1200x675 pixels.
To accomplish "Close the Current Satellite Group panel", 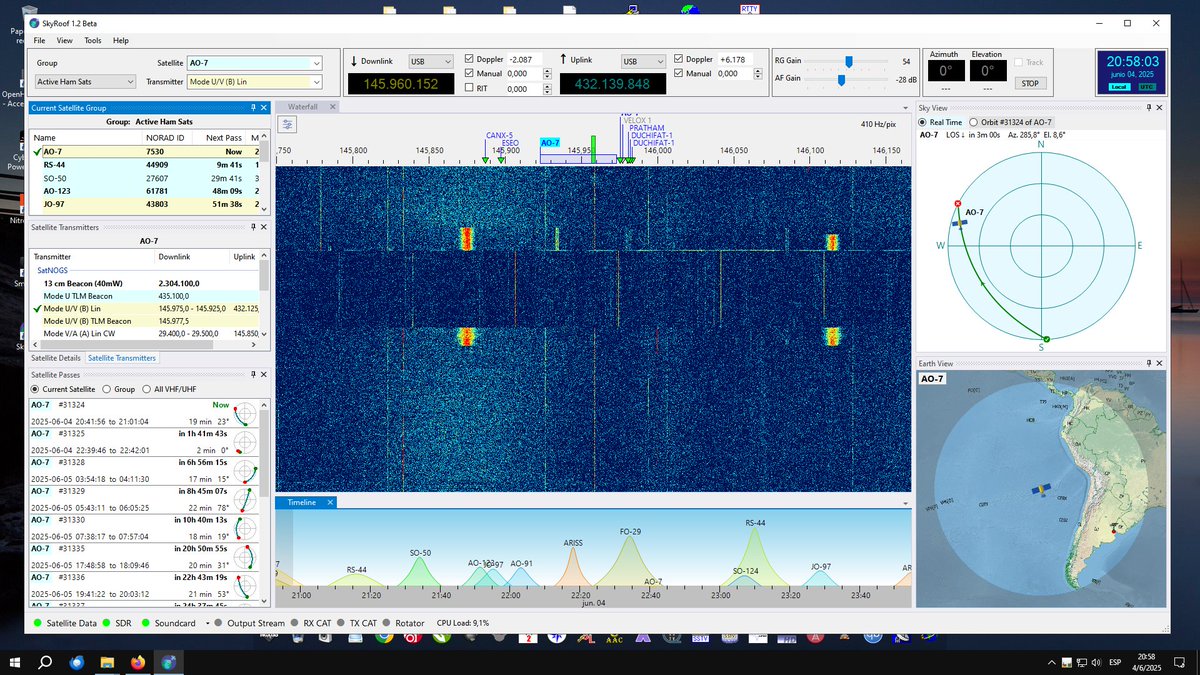I will (264, 107).
